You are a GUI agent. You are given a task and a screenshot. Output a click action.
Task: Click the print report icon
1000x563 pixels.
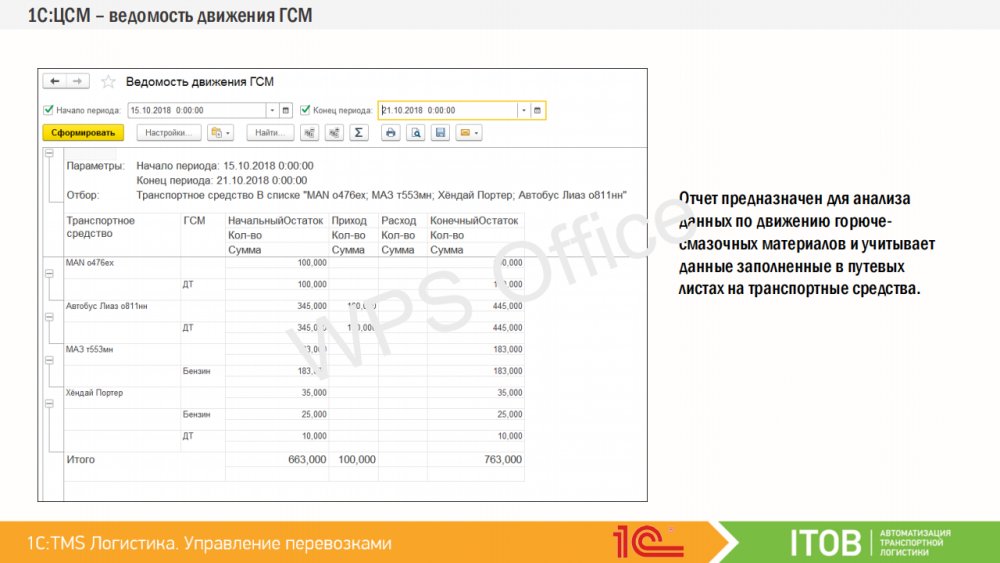(x=391, y=132)
